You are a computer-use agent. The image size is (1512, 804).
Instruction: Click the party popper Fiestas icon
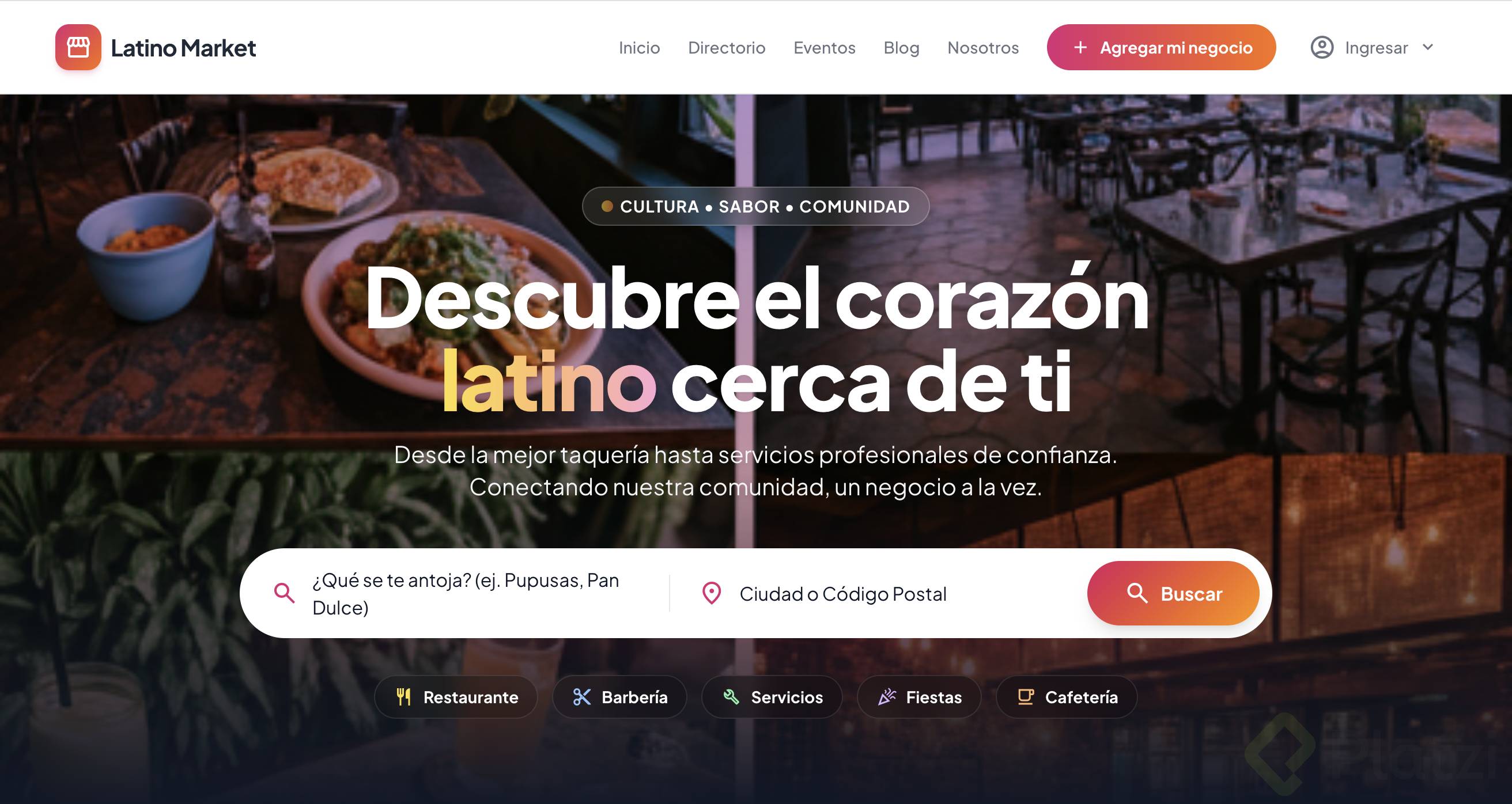pos(887,697)
